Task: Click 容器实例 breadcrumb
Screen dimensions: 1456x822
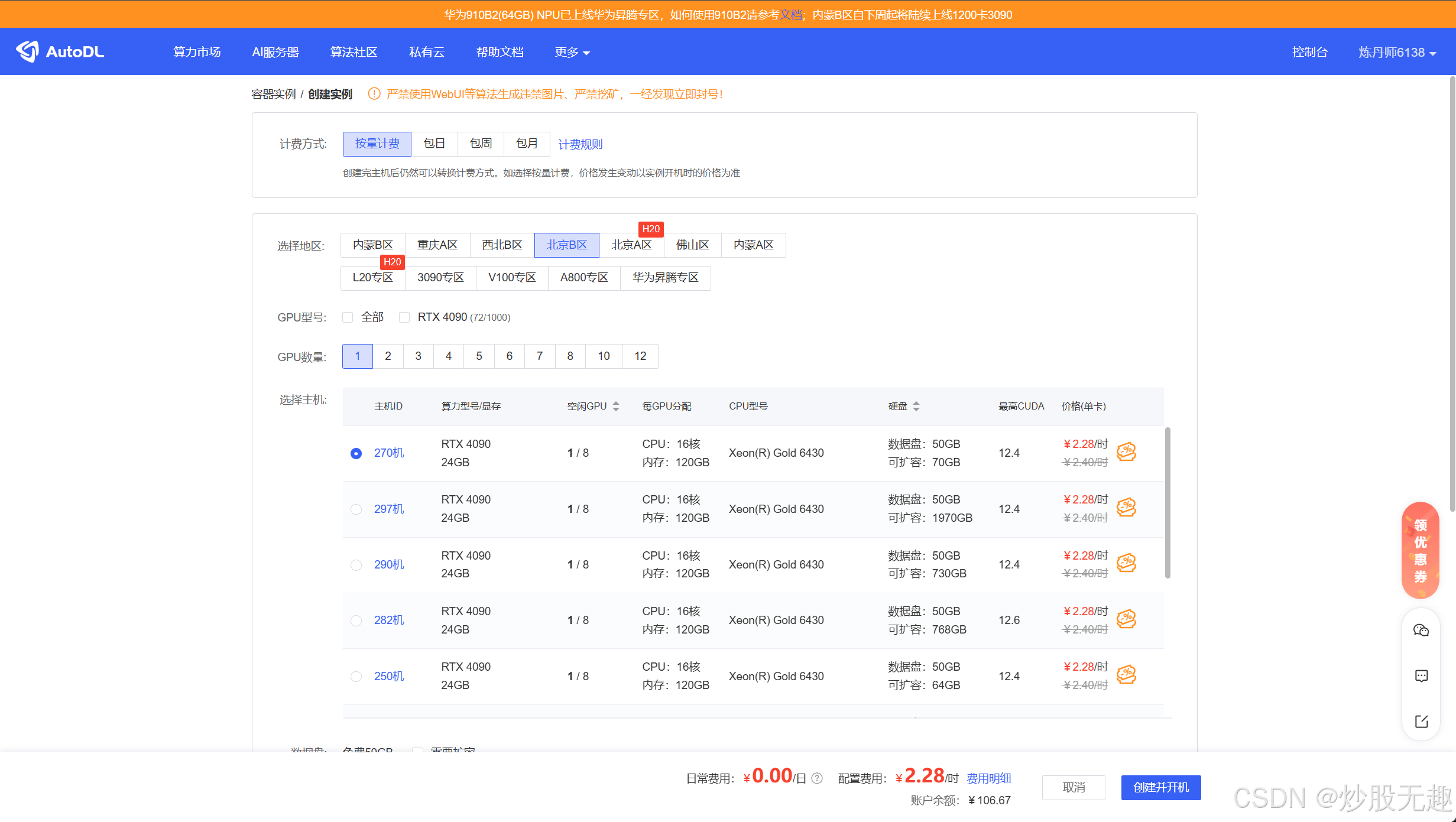Action: (x=274, y=94)
